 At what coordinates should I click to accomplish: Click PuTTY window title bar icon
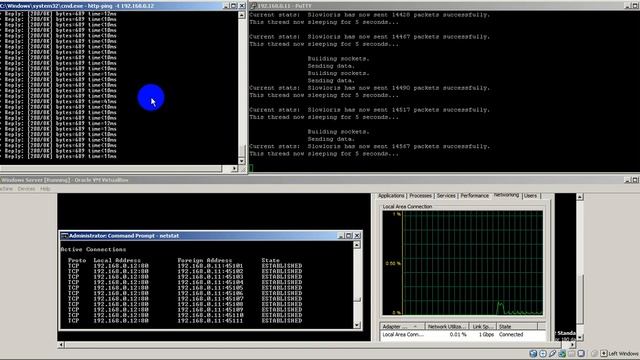(x=253, y=6)
